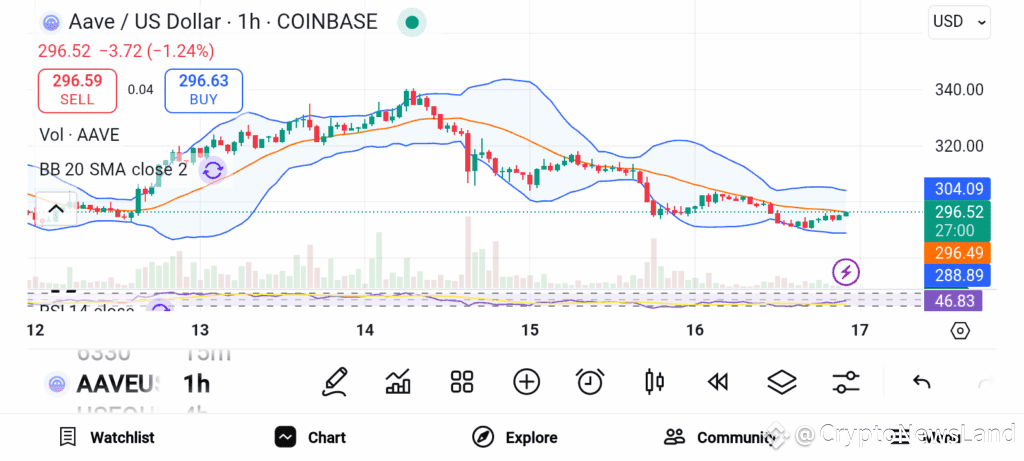
Task: Click the purple lightning bolt icon
Action: coord(846,272)
